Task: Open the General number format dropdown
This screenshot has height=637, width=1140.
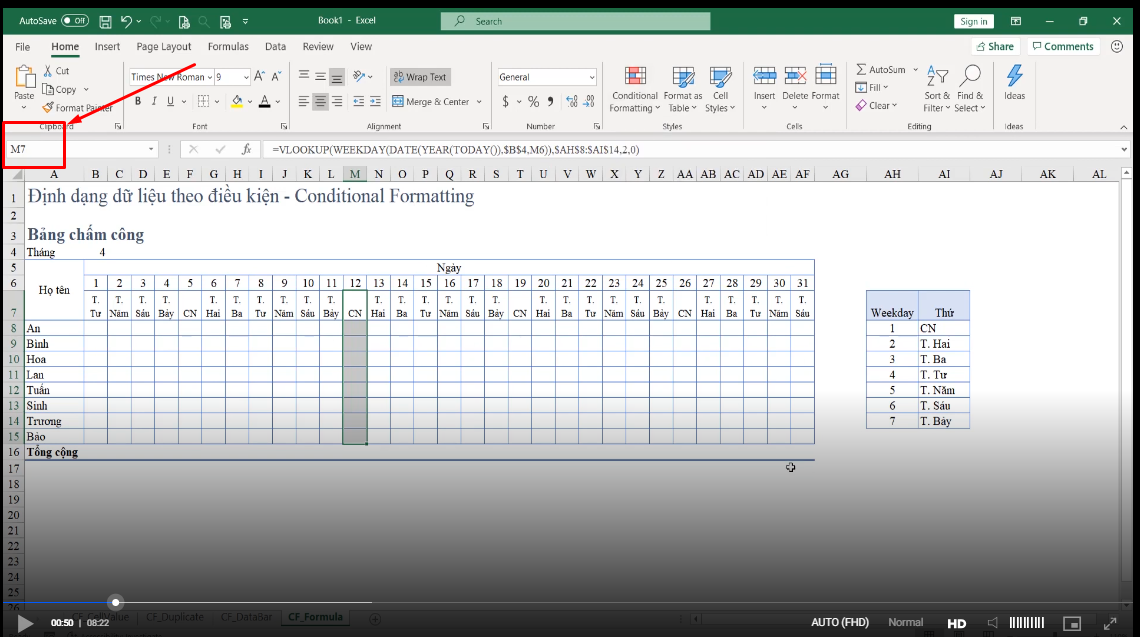Action: 592,77
